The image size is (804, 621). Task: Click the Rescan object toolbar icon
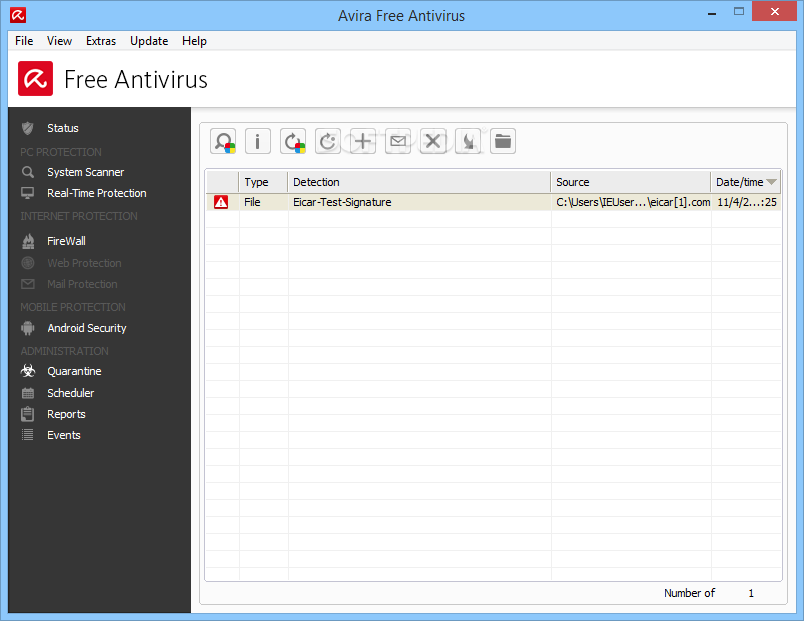(223, 141)
